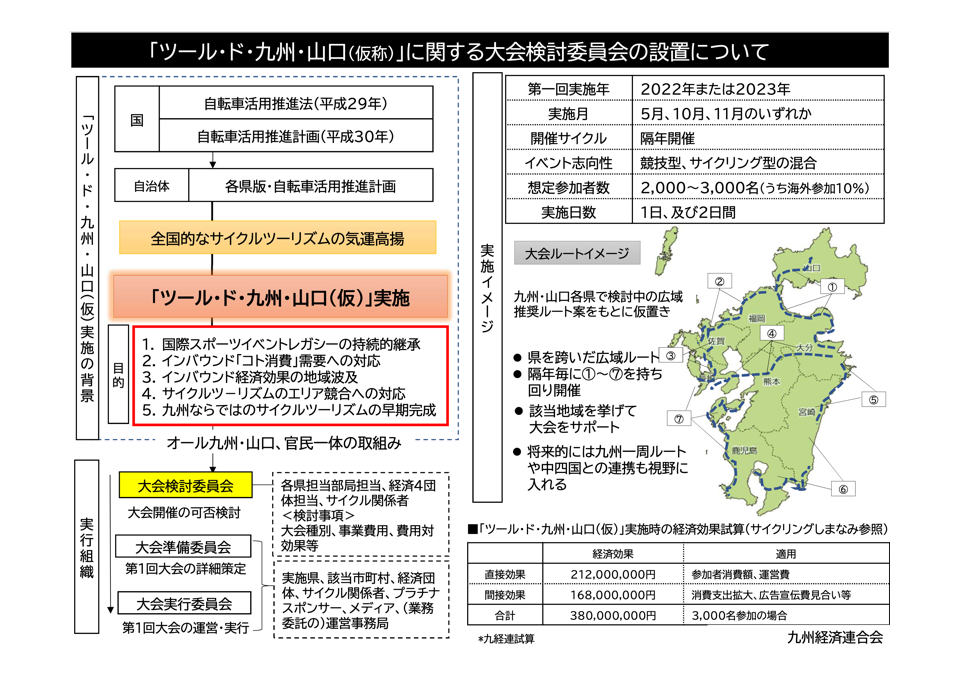Click the 5月、10月、11月のいずれか cell

point(758,113)
